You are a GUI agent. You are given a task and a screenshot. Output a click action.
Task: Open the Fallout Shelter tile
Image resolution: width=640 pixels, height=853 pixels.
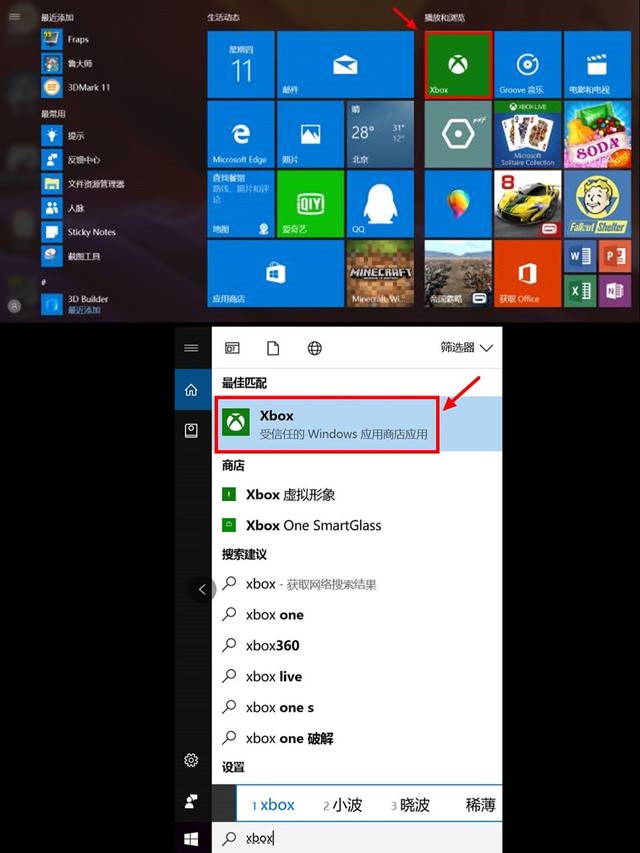pos(597,203)
